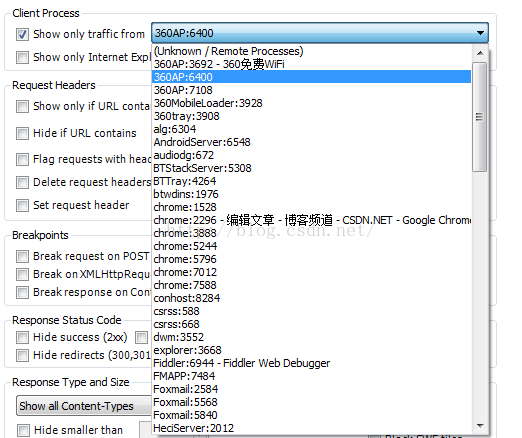The width and height of the screenshot is (522, 438).
Task: Toggle checkbox right of 'Hide success (2xx)'
Action: click(x=141, y=337)
